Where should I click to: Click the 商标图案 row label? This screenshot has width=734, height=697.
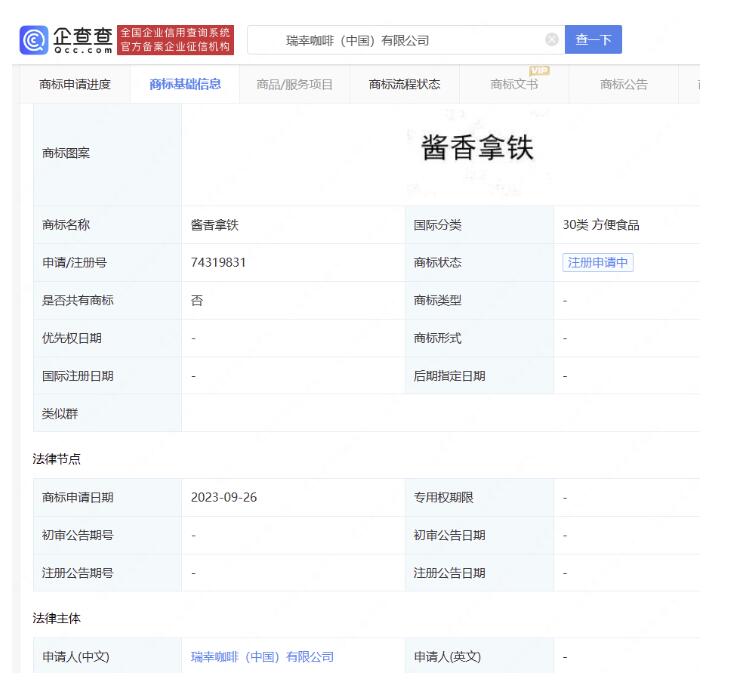pyautogui.click(x=66, y=154)
